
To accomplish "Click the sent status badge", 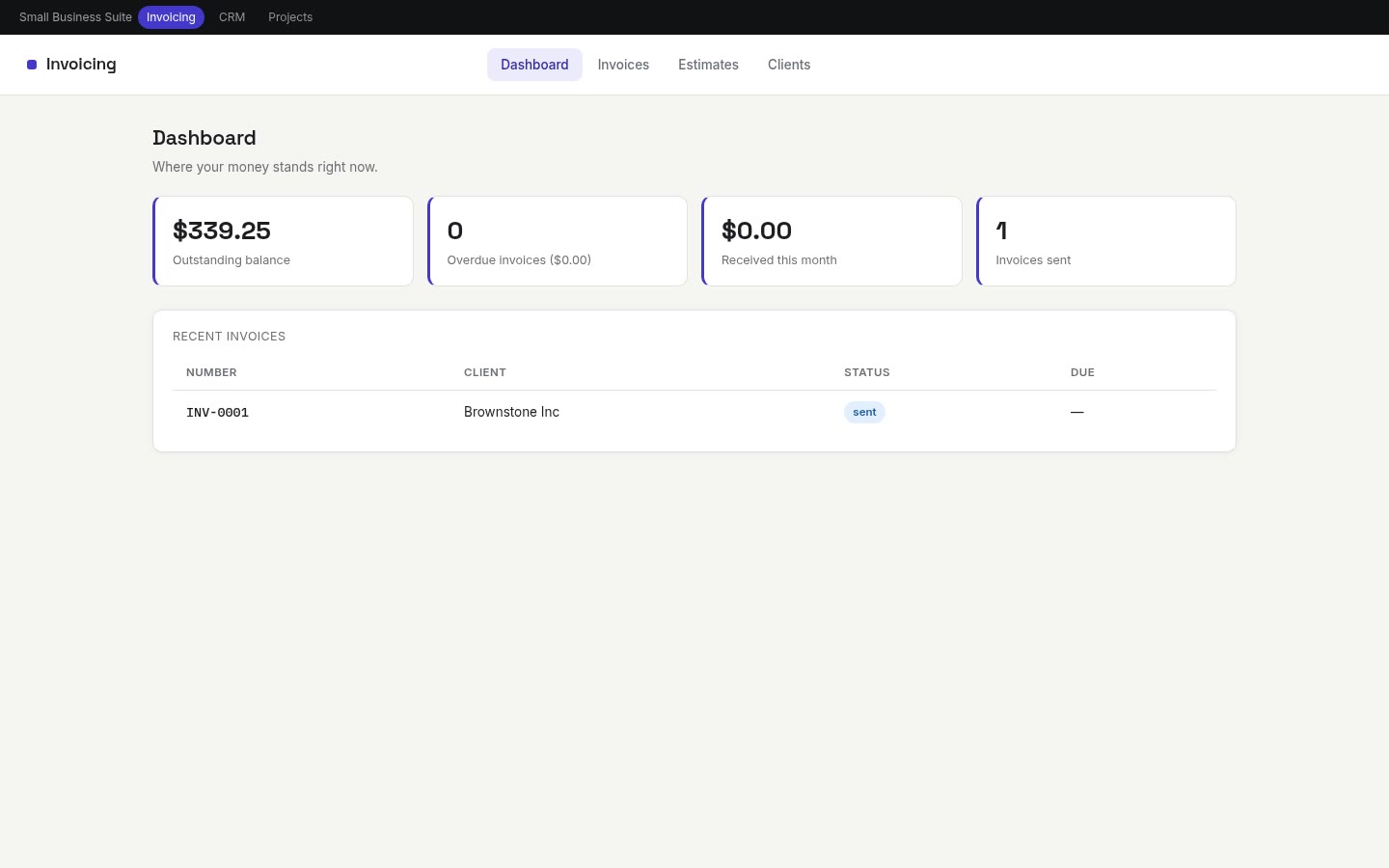I will click(x=864, y=412).
